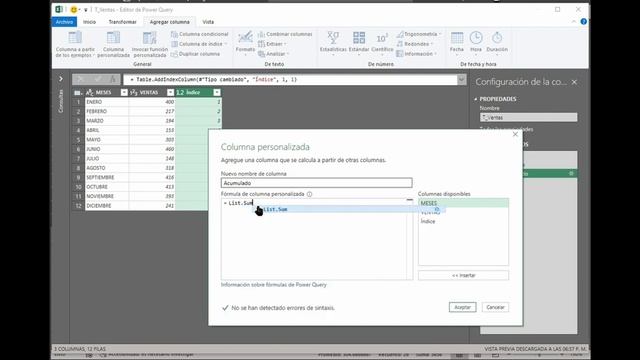Expand the Consultas side pane
Image resolution: width=640 pixels, height=360 pixels.
61,79
